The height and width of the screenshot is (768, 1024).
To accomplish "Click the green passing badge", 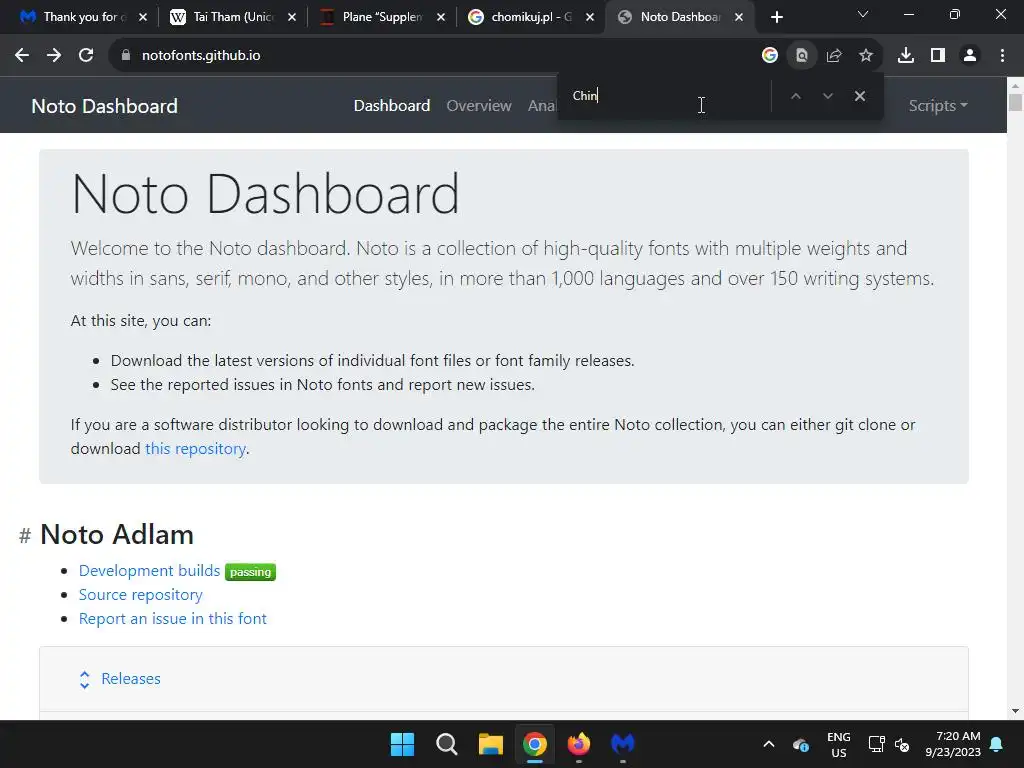I will pyautogui.click(x=250, y=572).
